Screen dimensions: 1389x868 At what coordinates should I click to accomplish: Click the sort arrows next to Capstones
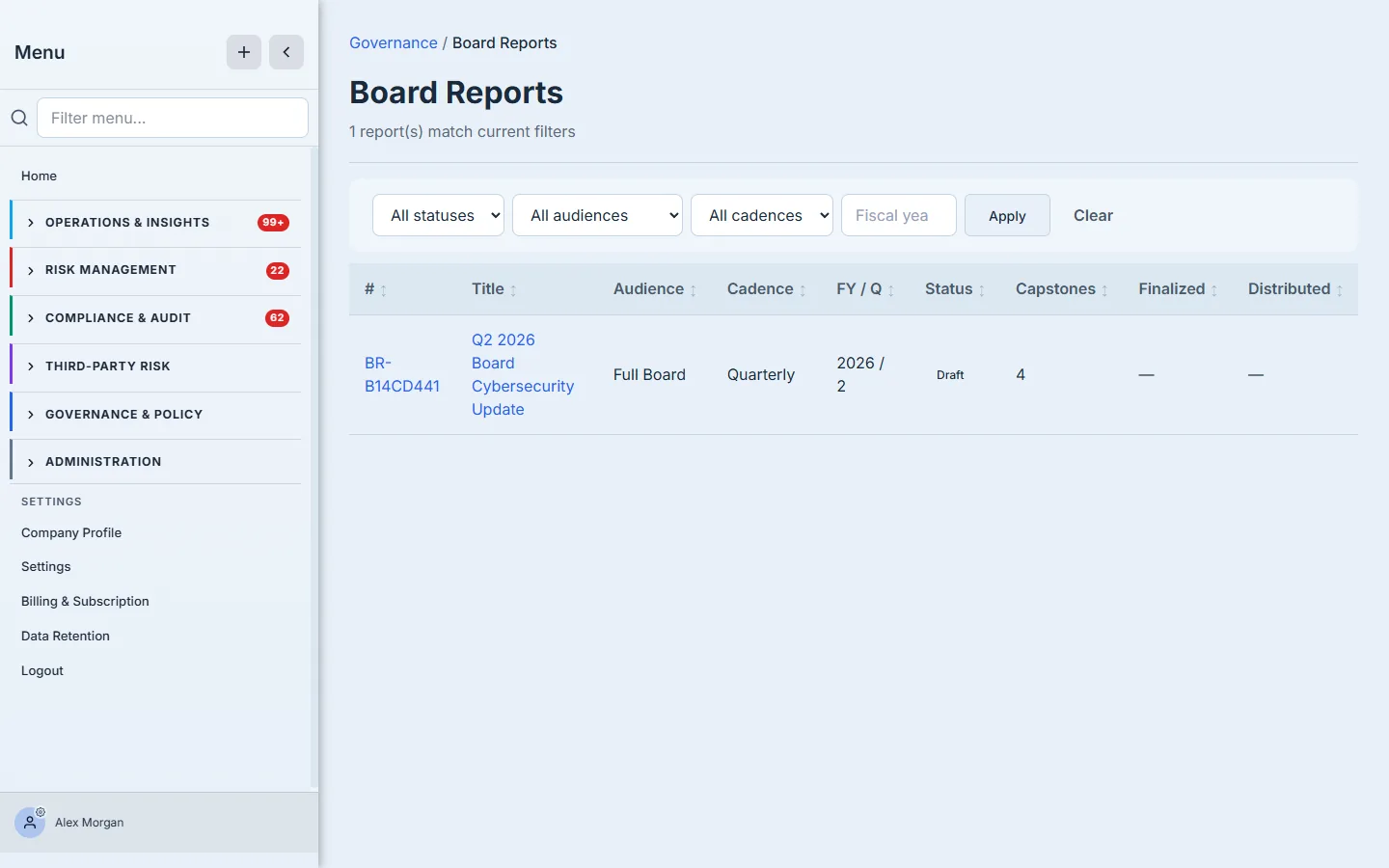point(1104,290)
